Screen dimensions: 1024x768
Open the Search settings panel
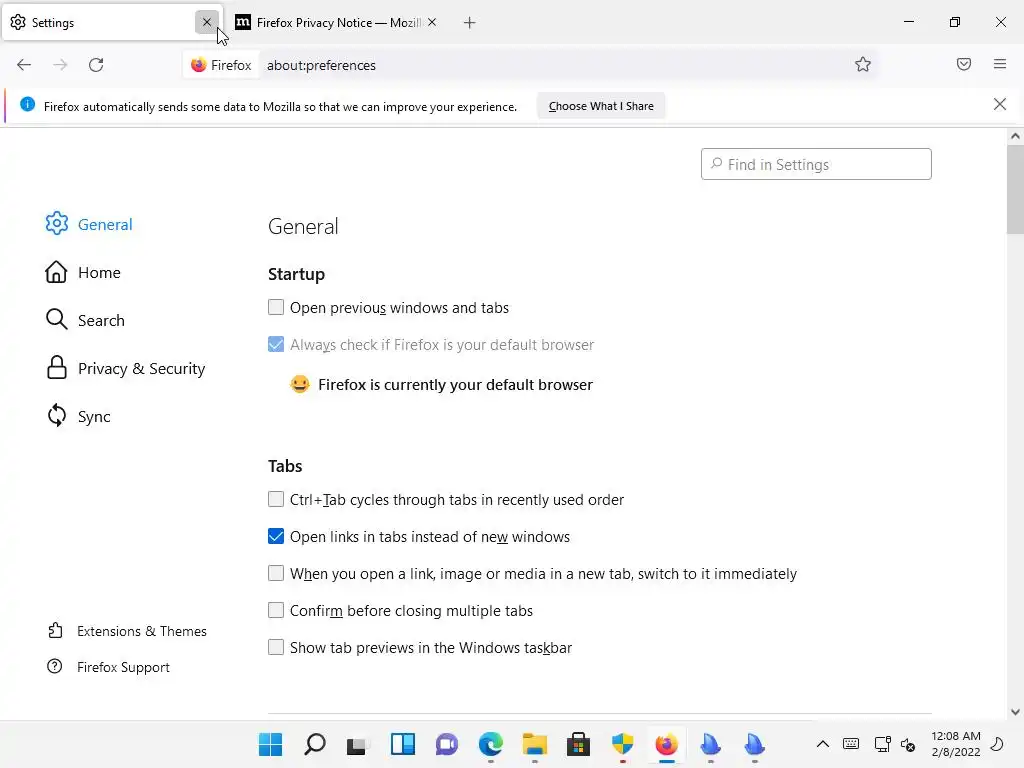85,320
